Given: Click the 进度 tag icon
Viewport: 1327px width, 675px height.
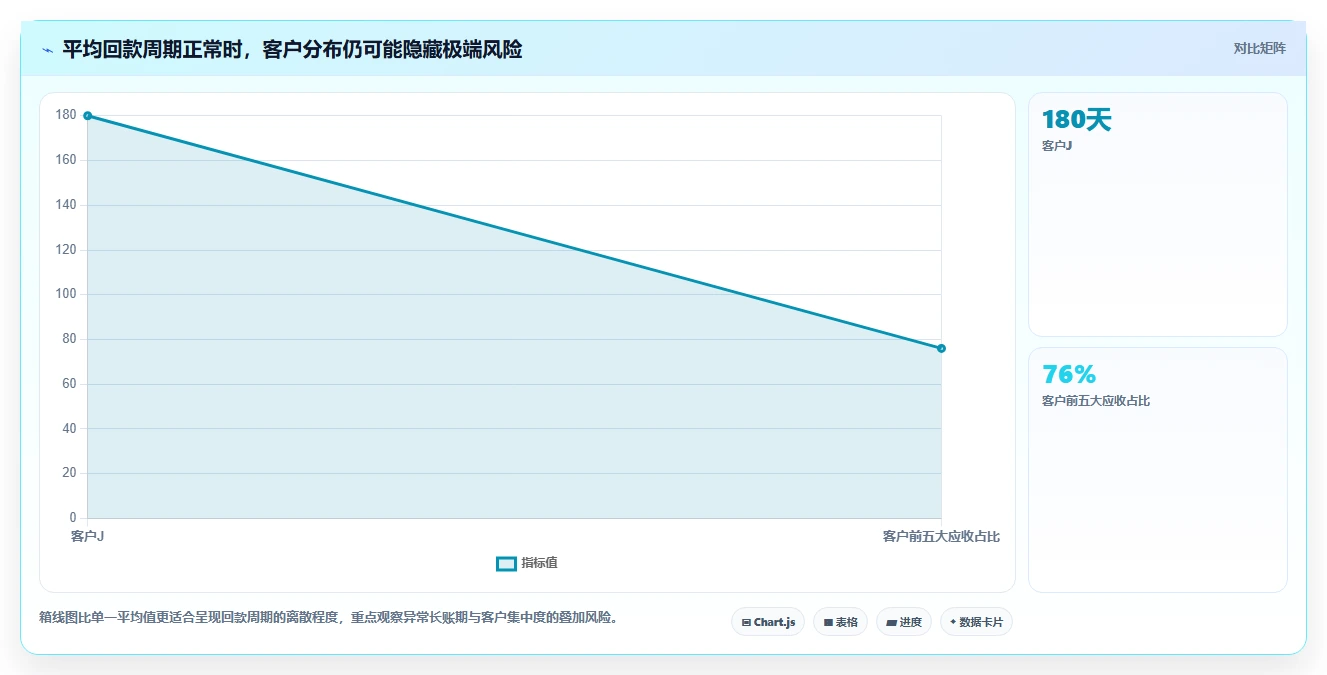Looking at the screenshot, I should pos(891,623).
